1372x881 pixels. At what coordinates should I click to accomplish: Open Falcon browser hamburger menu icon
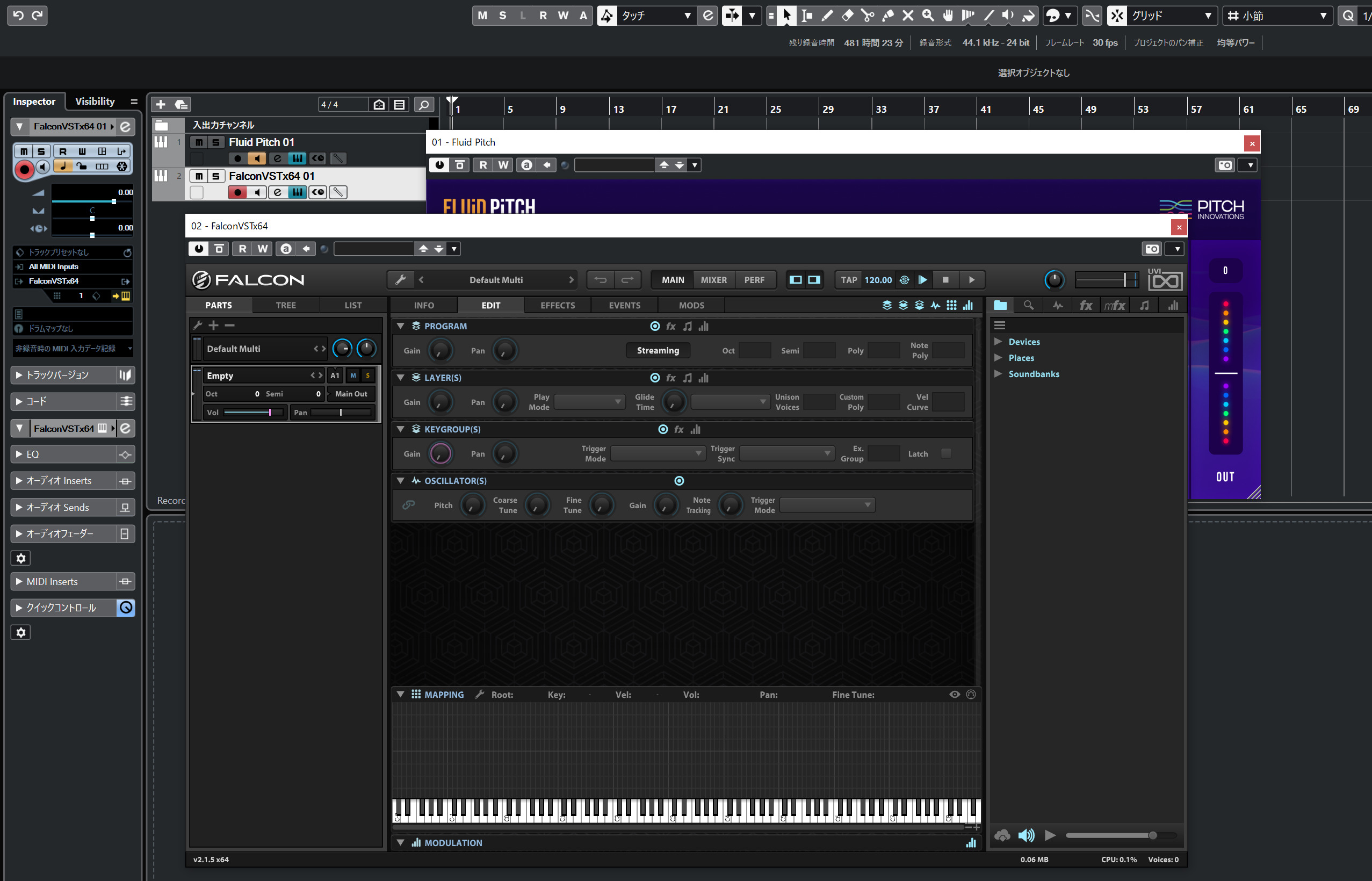(x=1000, y=326)
